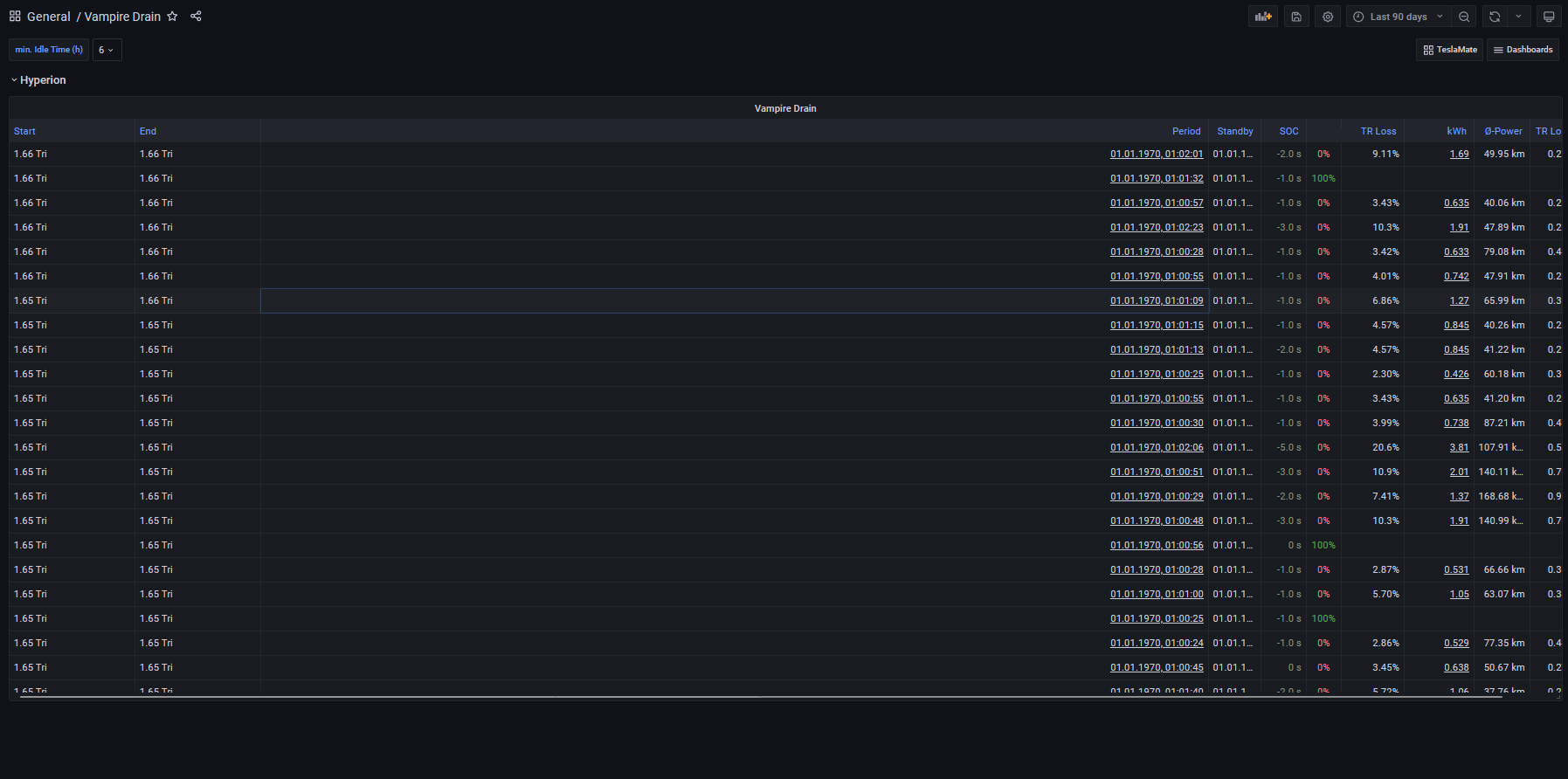Open the refresh interval dropdown arrow
This screenshot has width=1568, height=779.
[1518, 17]
